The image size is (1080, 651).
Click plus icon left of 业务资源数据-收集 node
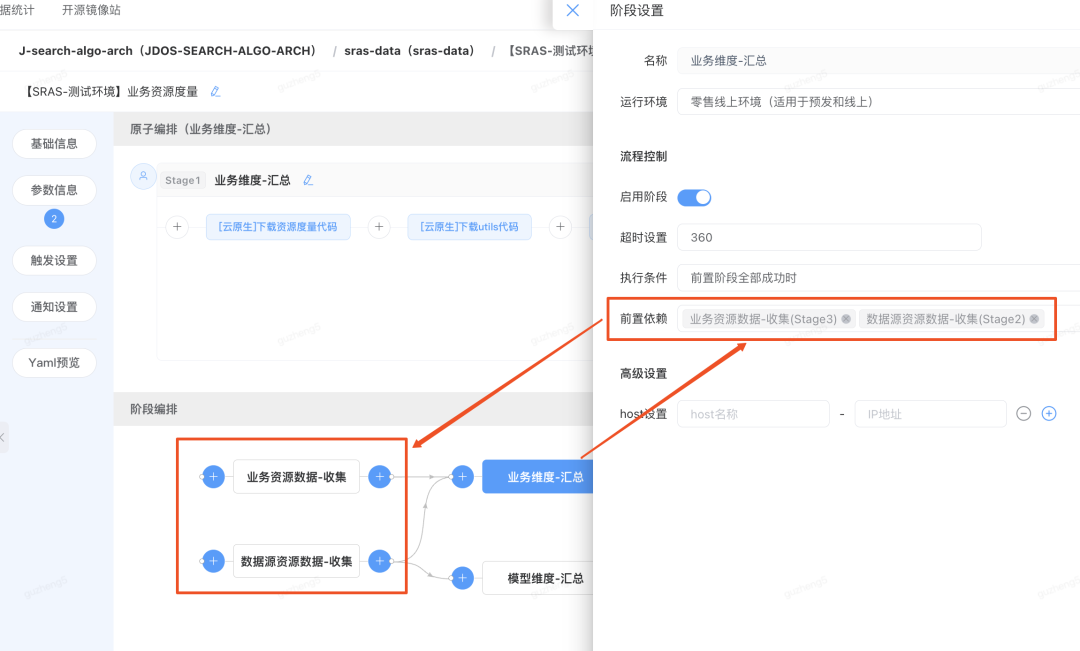point(214,477)
